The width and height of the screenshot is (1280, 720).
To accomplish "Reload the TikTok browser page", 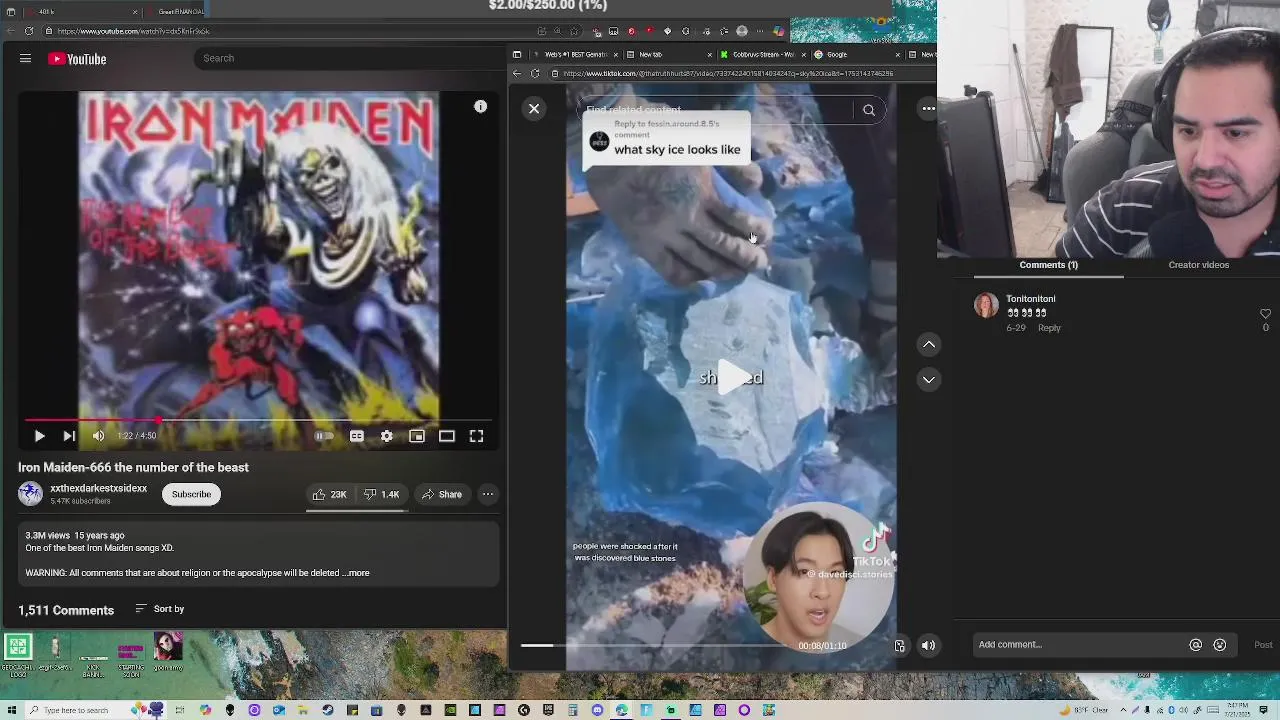I will [535, 74].
